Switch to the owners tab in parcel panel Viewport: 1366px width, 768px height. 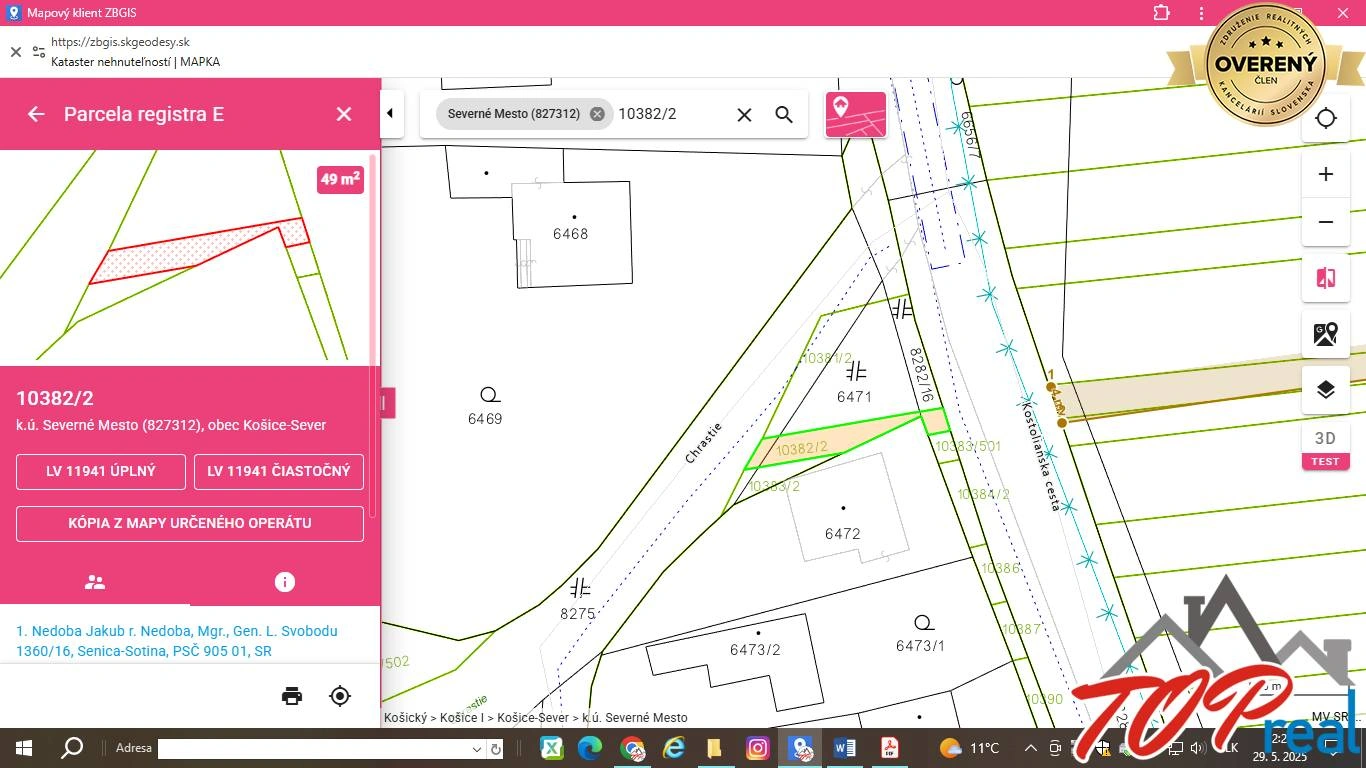pos(94,581)
